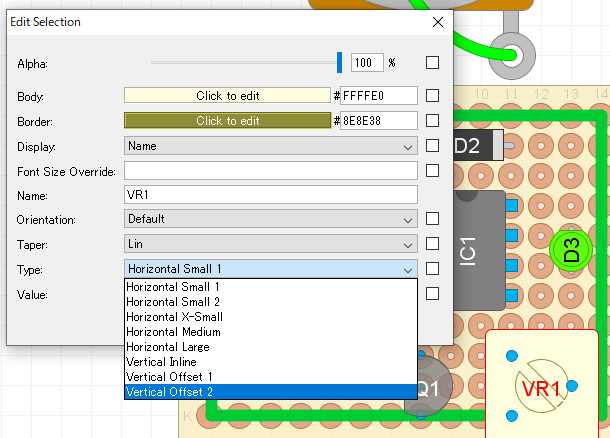Select the green D3 LED component
The width and height of the screenshot is (610, 438).
click(571, 250)
